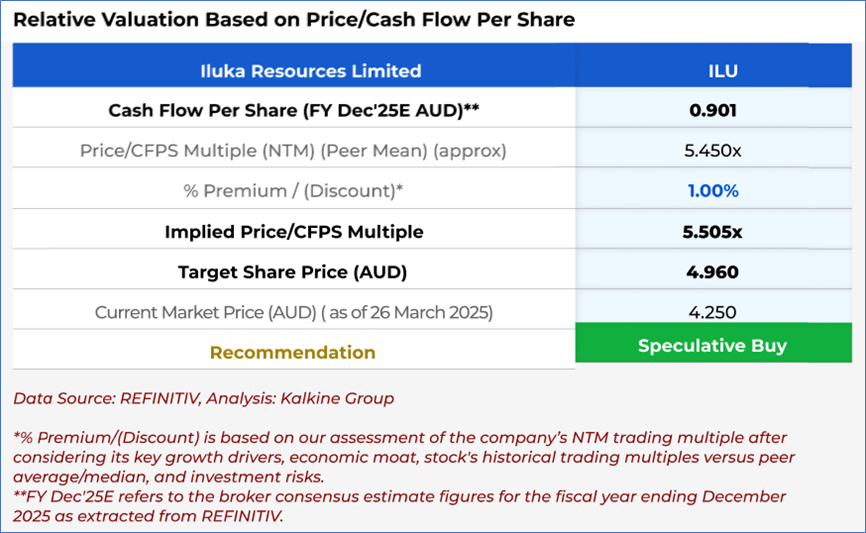This screenshot has width=866, height=533.
Task: Click the Data Source REFINITIV line
Action: coord(203,398)
